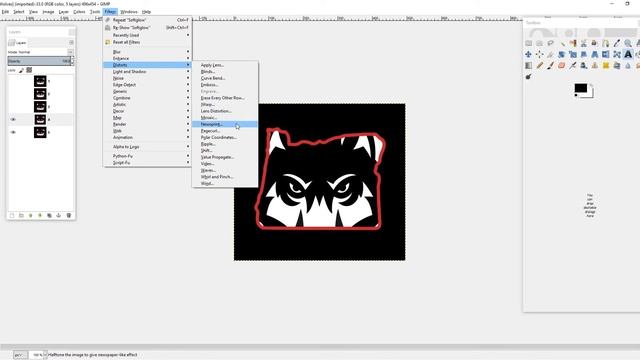Adjust the layer Opacity slider
The image size is (640, 360).
40,61
